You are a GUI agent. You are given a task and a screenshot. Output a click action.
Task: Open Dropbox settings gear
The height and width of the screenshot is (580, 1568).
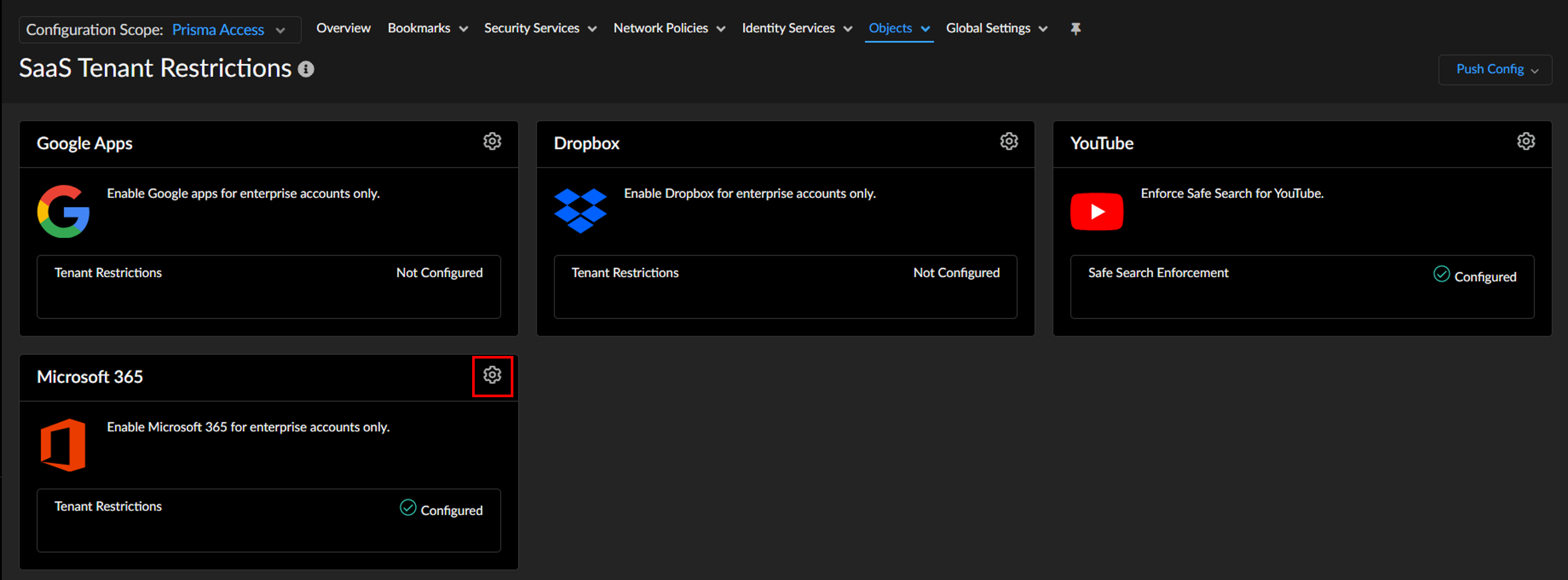click(1009, 141)
